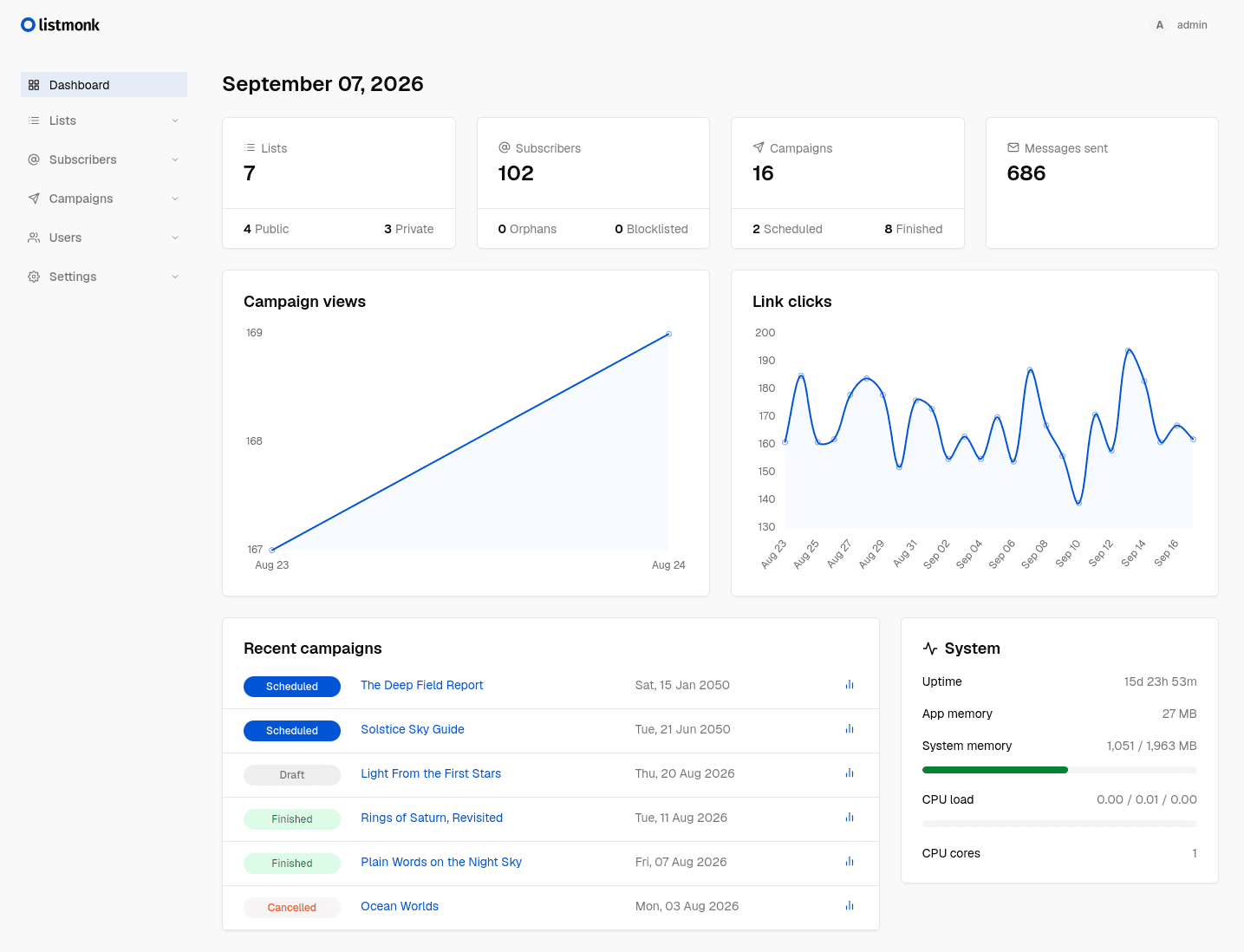1244x952 pixels.
Task: Click the Campaigns paper-plane icon in sidebar
Action: coord(34,199)
